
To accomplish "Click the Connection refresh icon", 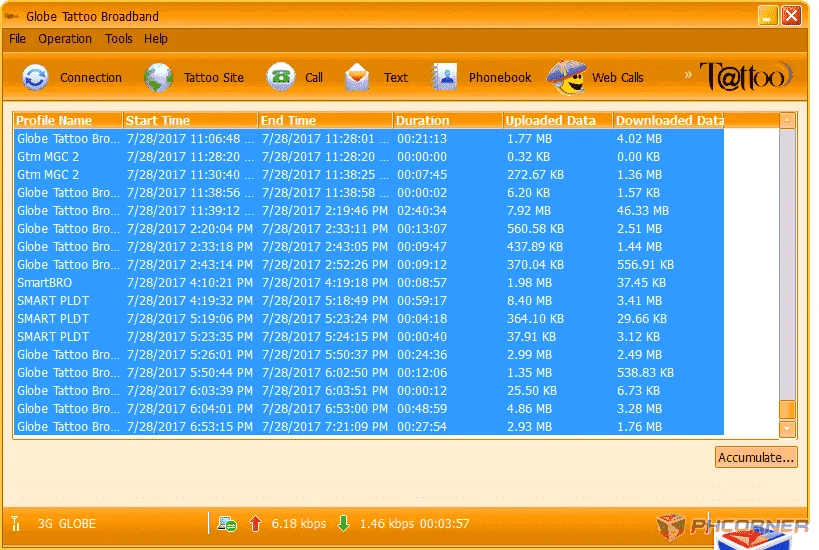I will coord(36,77).
